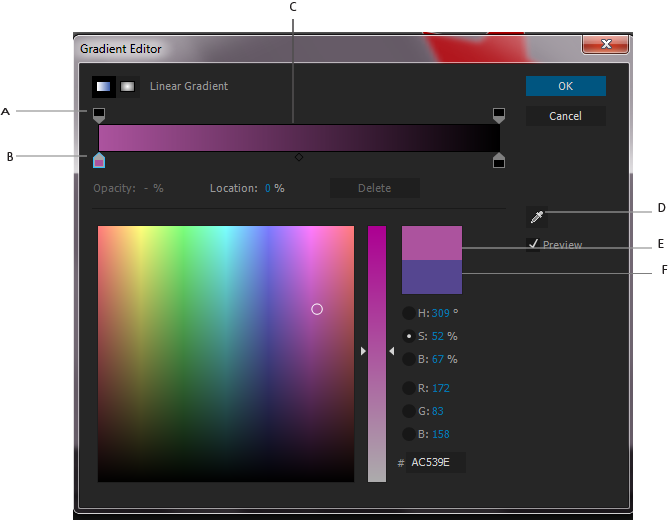Select the R red radio button
Viewport: 668px width, 520px height.
(x=409, y=388)
